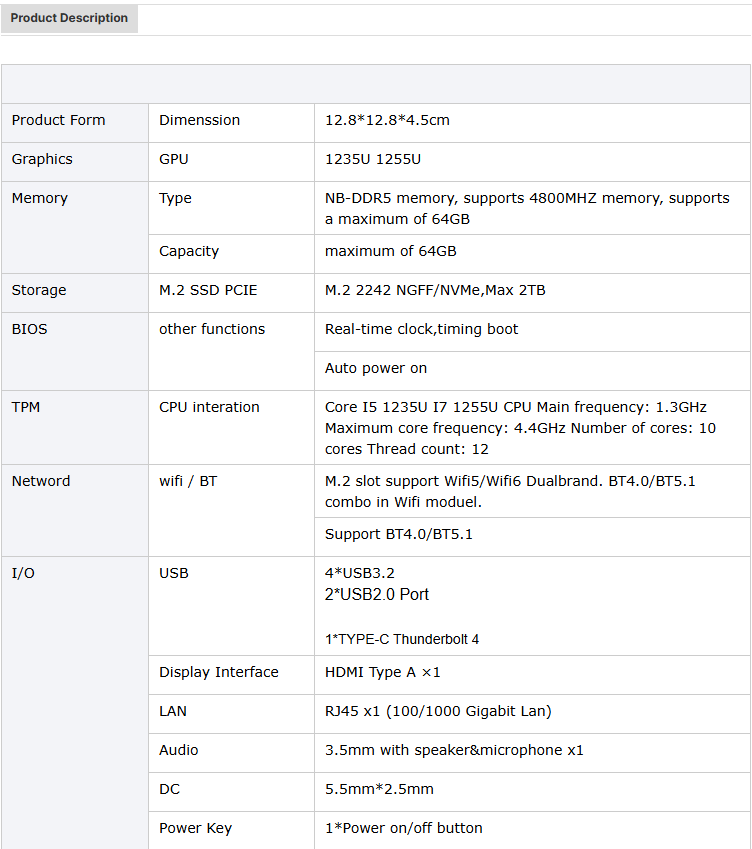This screenshot has width=752, height=849.
Task: Select the wifi / BT label cell
Action: pos(188,481)
